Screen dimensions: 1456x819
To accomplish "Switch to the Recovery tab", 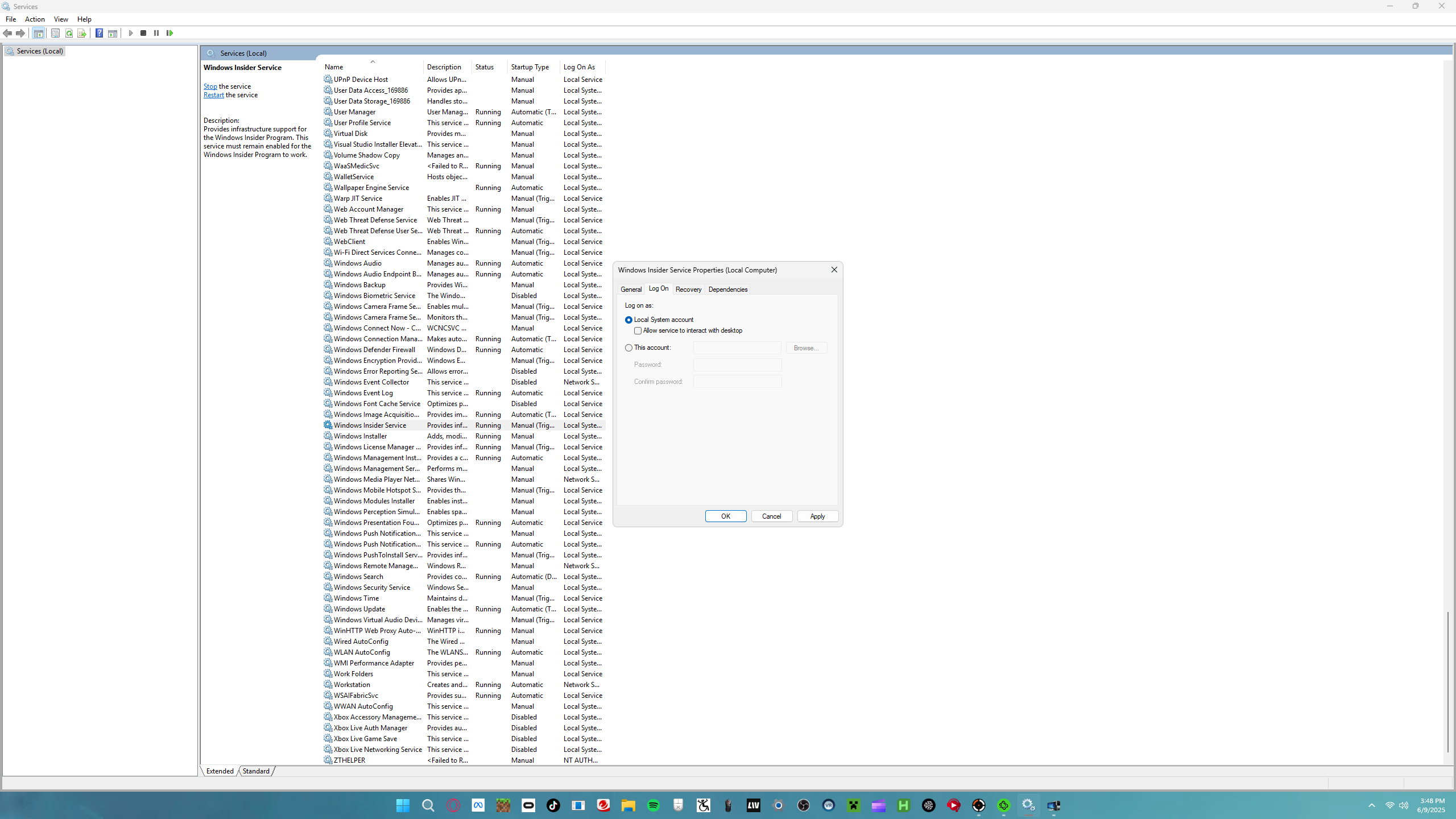I will pos(688,289).
